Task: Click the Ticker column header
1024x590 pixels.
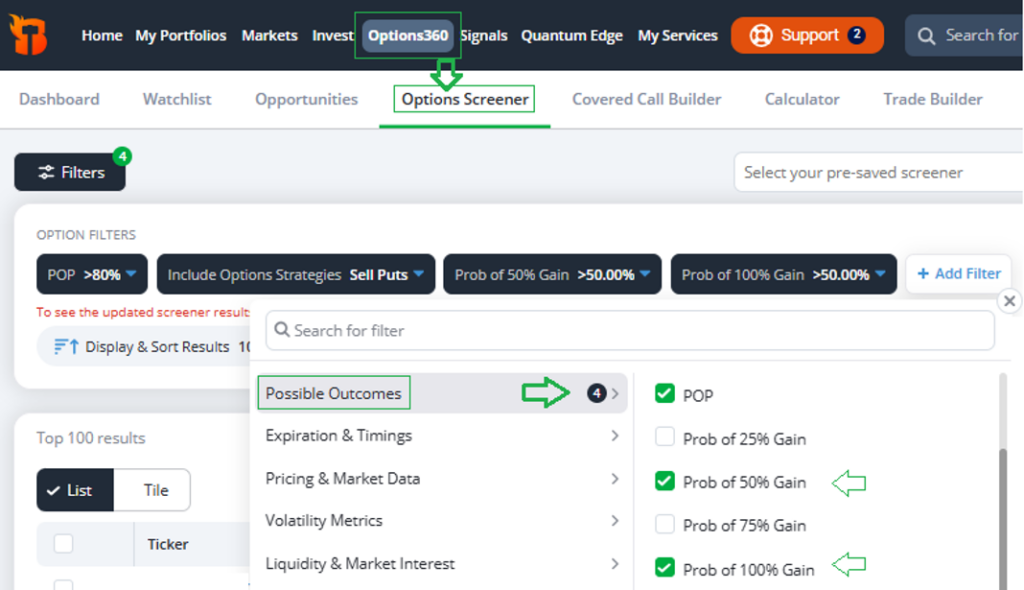Action: click(168, 544)
